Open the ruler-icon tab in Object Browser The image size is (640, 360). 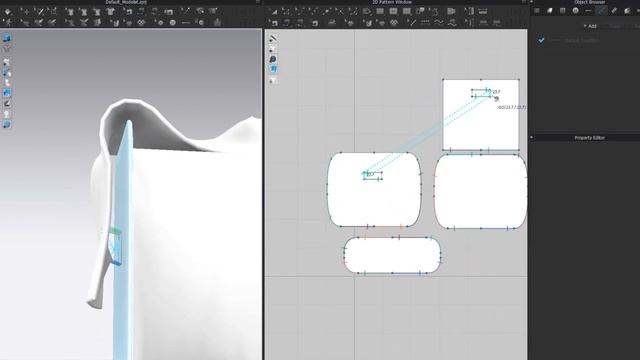[x=614, y=11]
